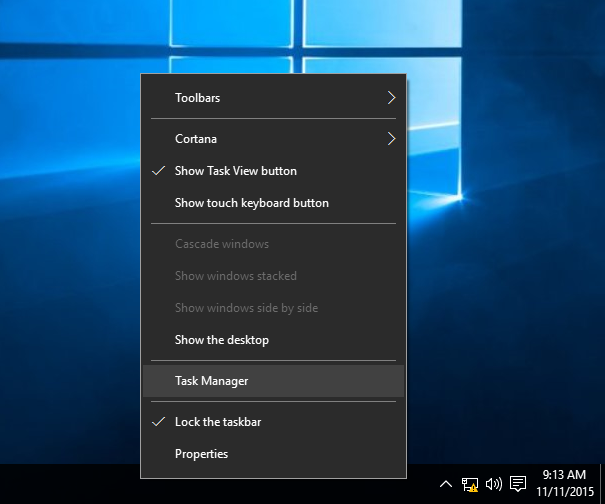Expand the Cortana submenu

pyautogui.click(x=196, y=139)
